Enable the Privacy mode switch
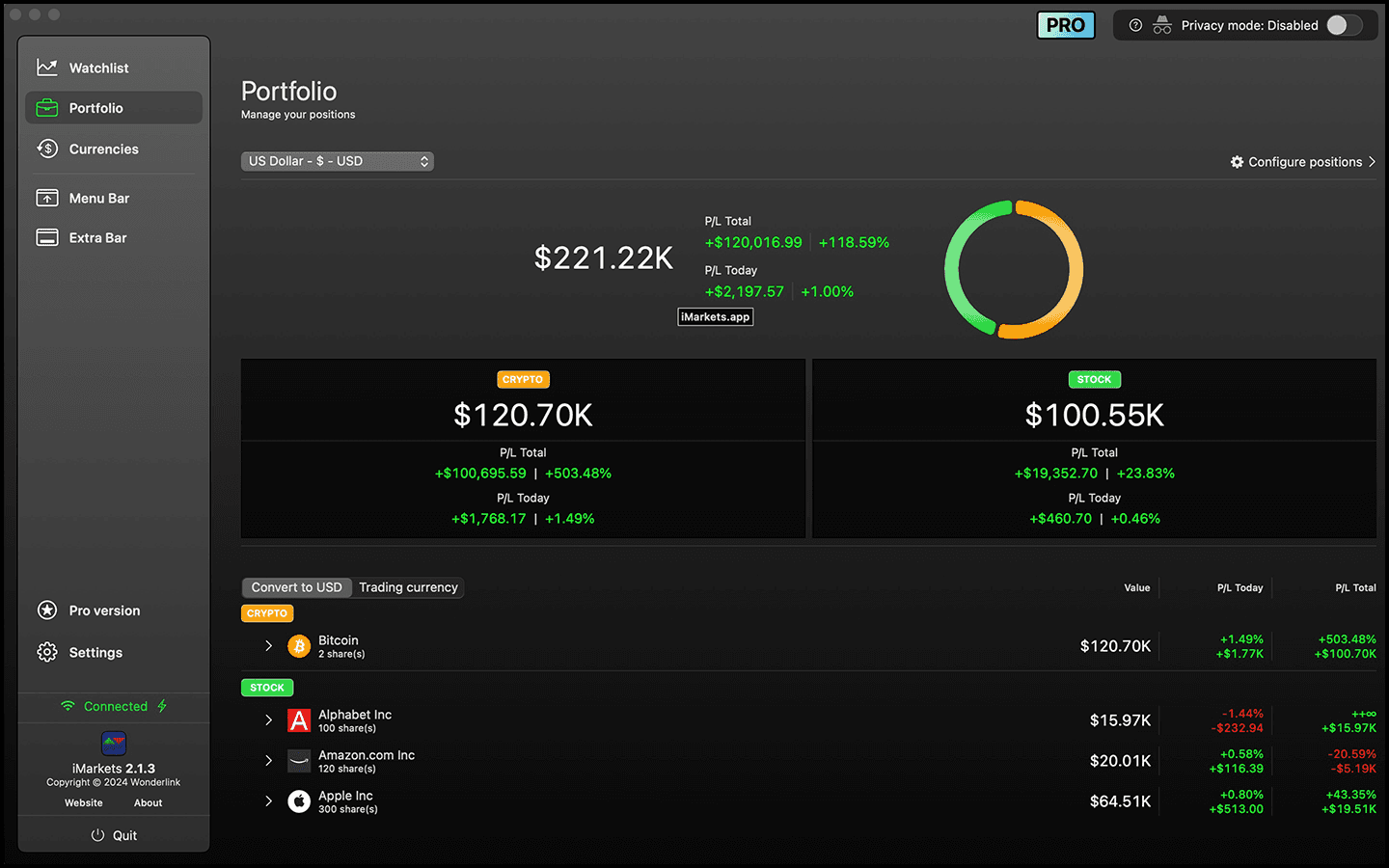 1344,25
